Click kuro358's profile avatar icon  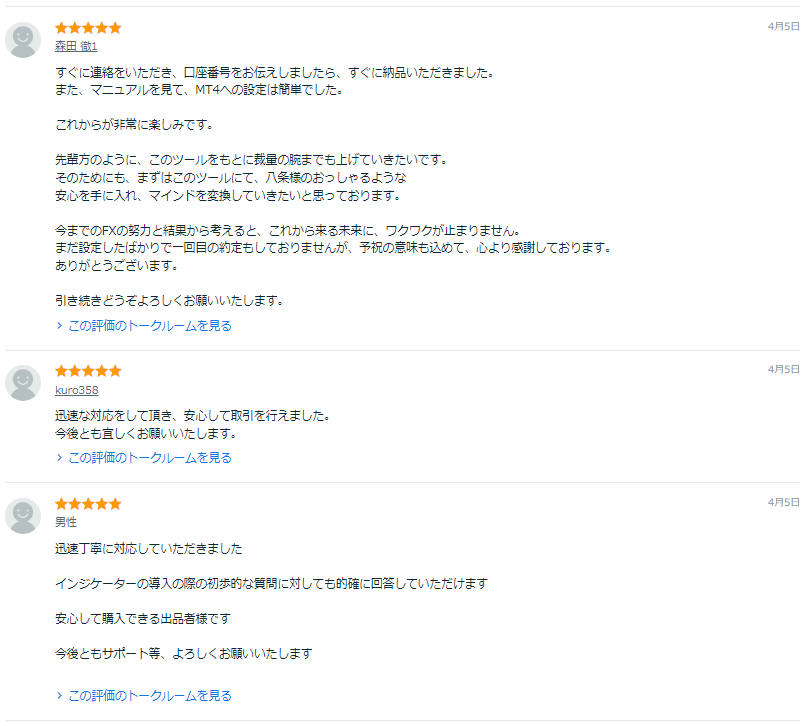23,383
